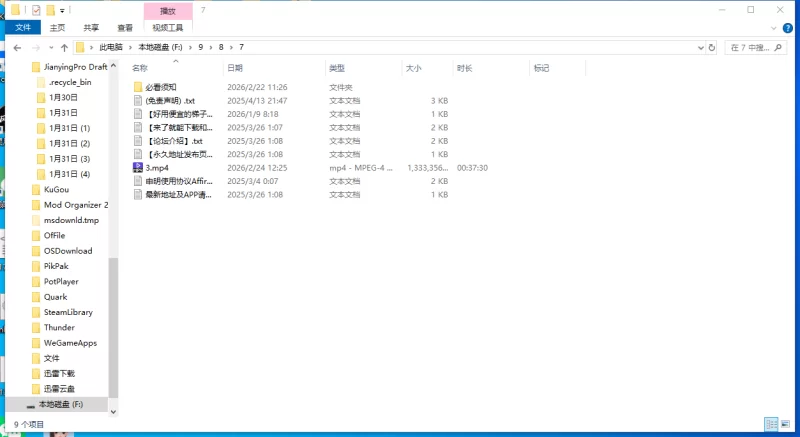Select SteamLibrary folder in navigation tree
The image size is (800, 437).
[x=62, y=312]
